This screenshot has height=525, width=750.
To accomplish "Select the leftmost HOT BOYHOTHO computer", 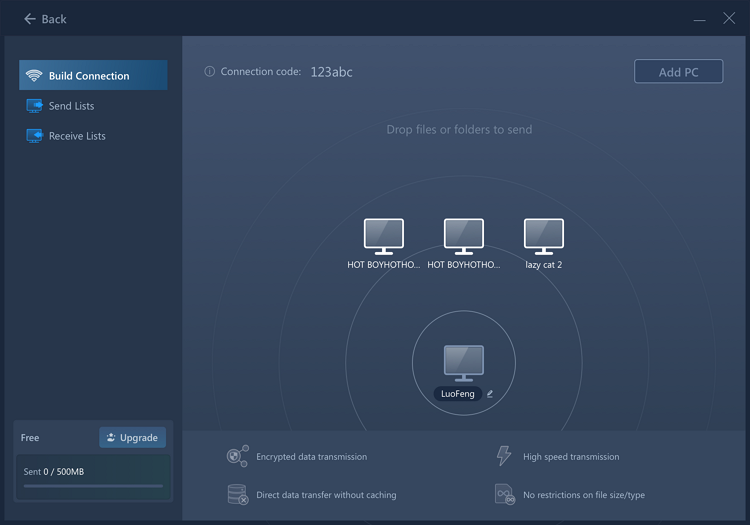I will [x=383, y=236].
